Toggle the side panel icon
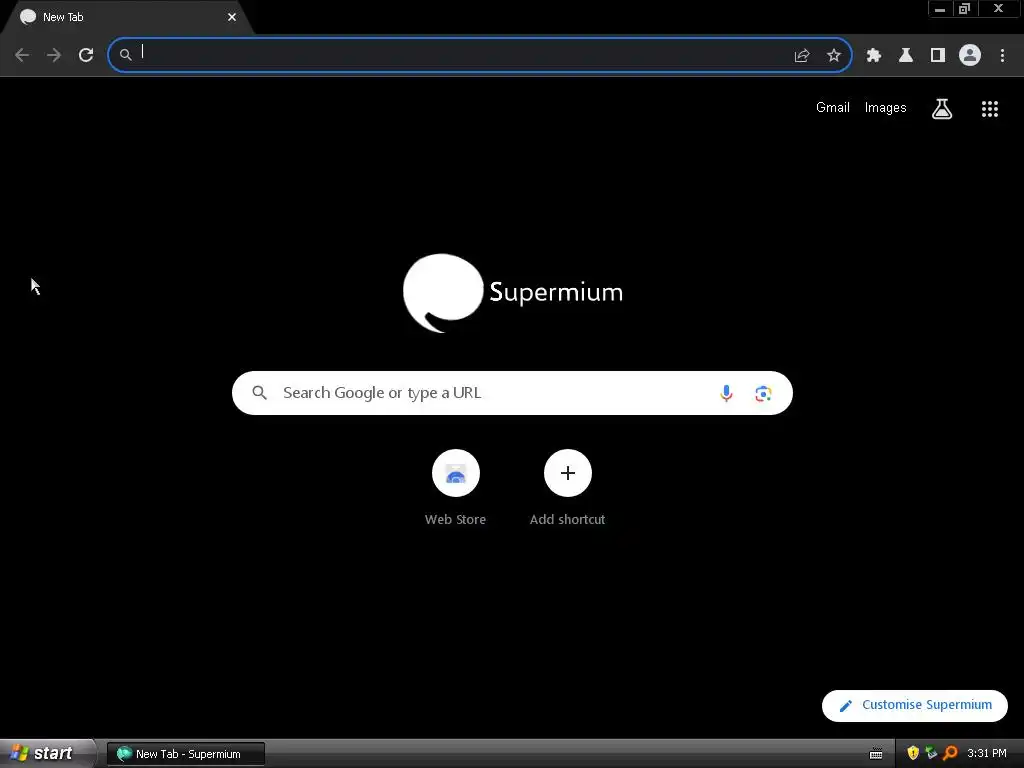 pos(938,56)
